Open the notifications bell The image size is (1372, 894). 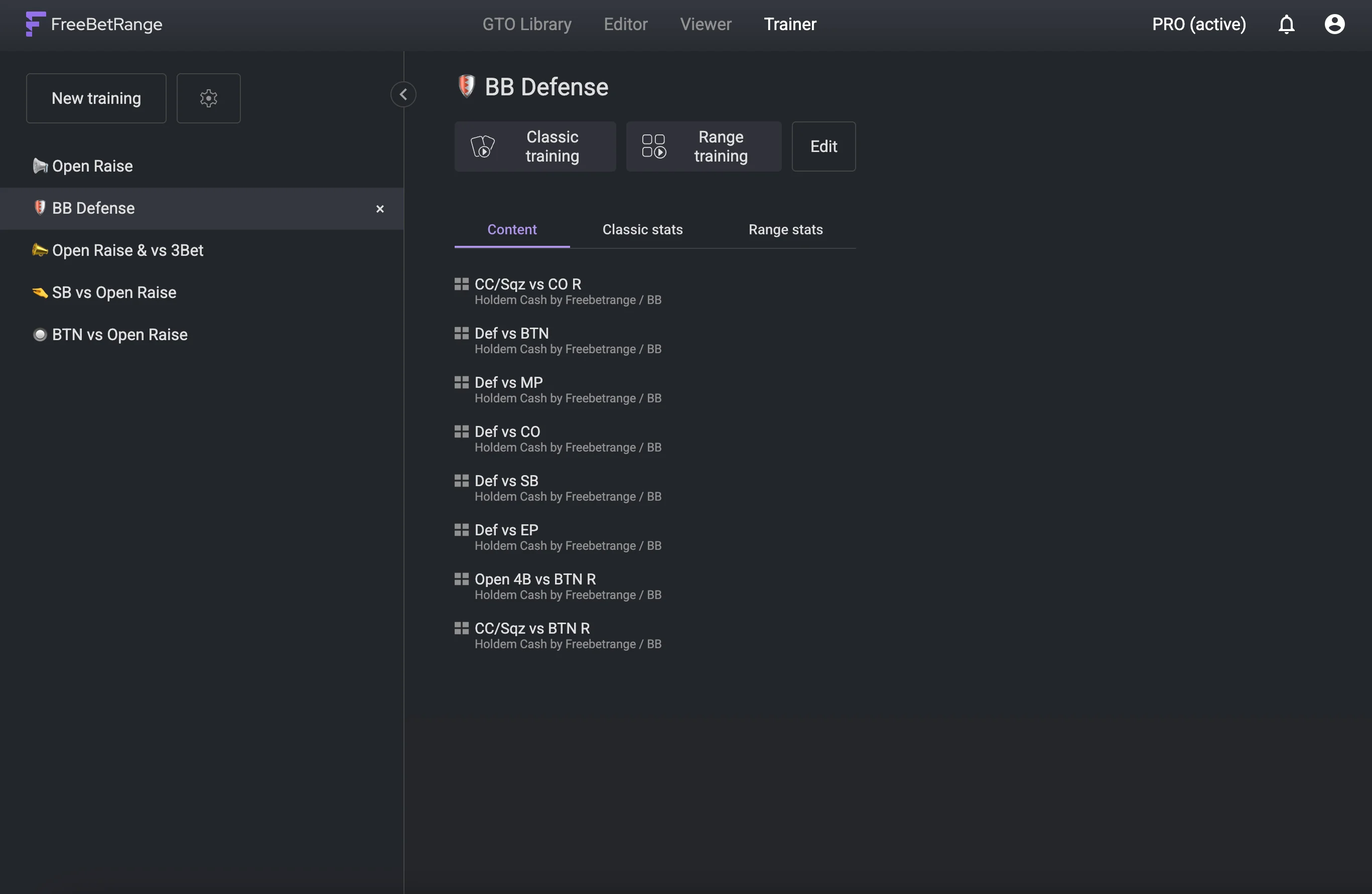click(1286, 24)
